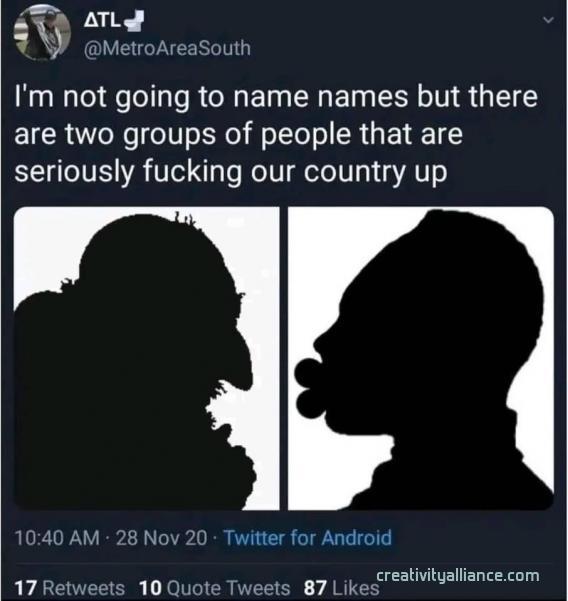Open the right attached silhouette image

[421, 358]
